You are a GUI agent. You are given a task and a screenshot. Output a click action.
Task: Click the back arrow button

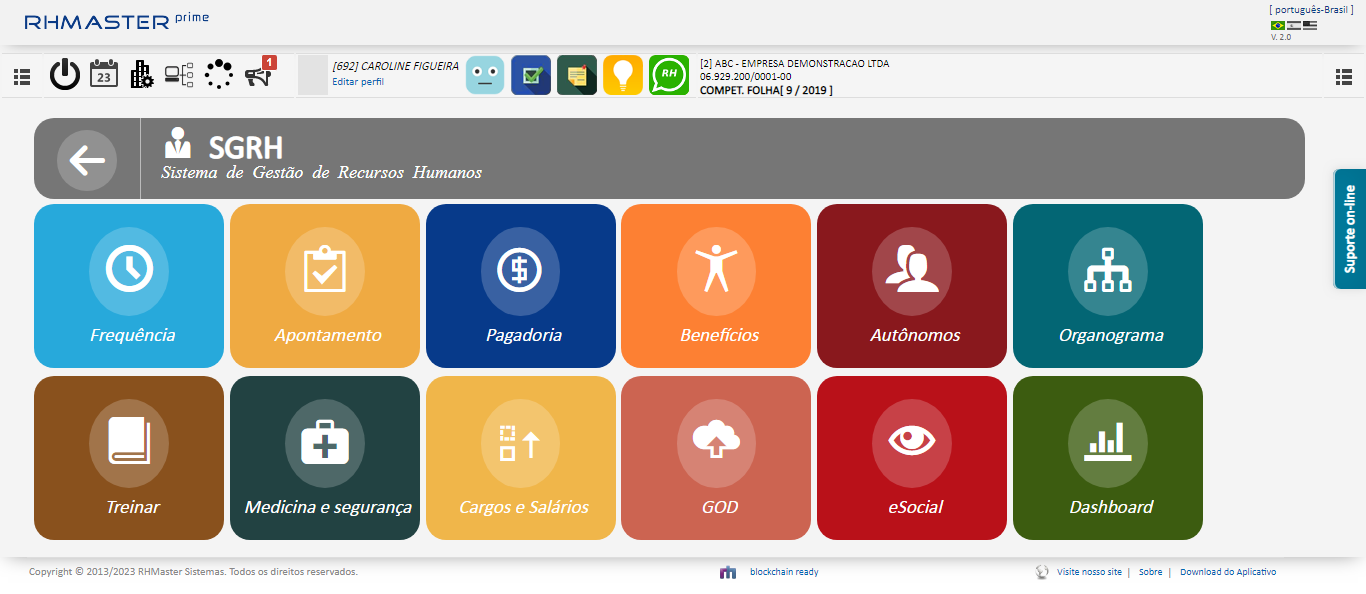click(87, 160)
